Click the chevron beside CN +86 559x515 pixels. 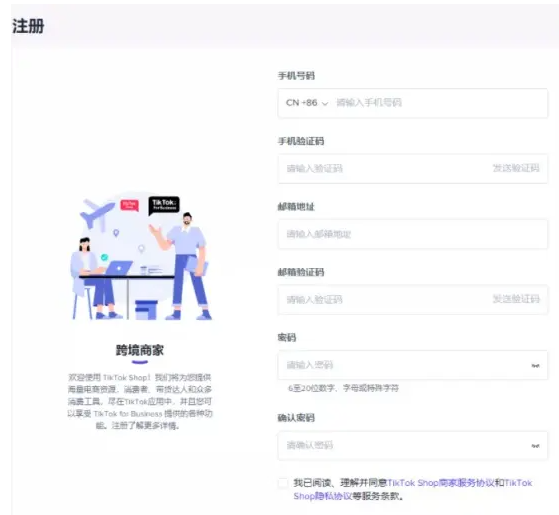pyautogui.click(x=324, y=104)
